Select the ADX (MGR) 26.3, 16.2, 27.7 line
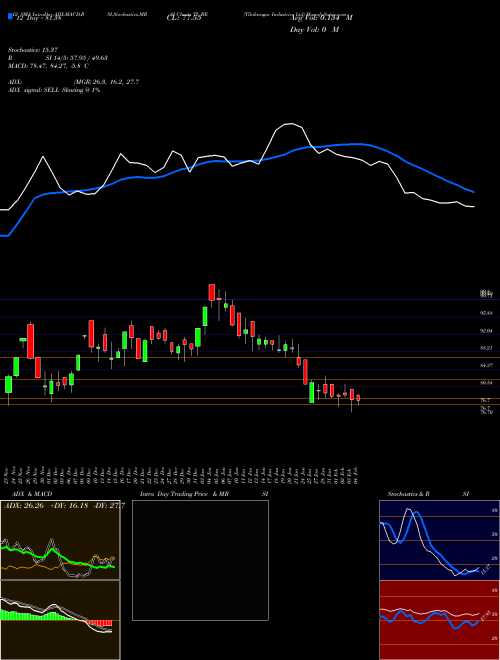Screen dimensions: 500x660 [73, 82]
